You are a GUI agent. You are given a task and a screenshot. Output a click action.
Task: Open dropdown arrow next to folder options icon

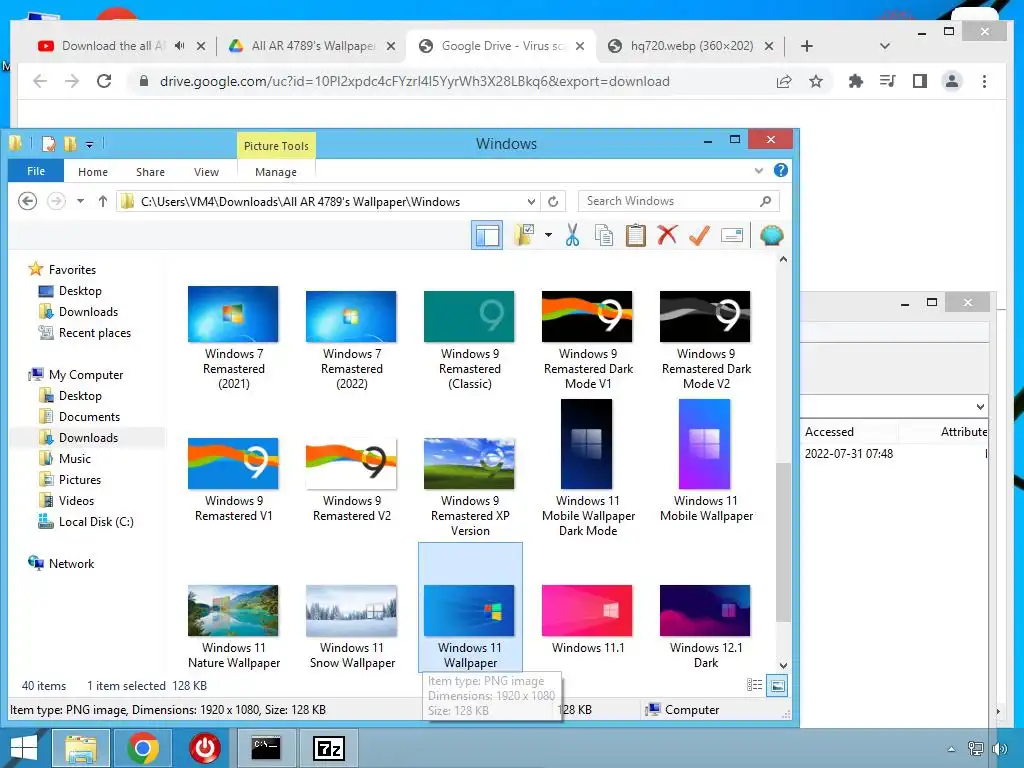548,235
